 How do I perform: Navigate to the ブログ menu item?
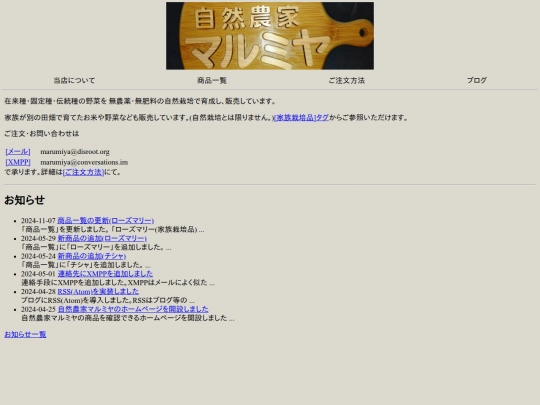point(477,80)
